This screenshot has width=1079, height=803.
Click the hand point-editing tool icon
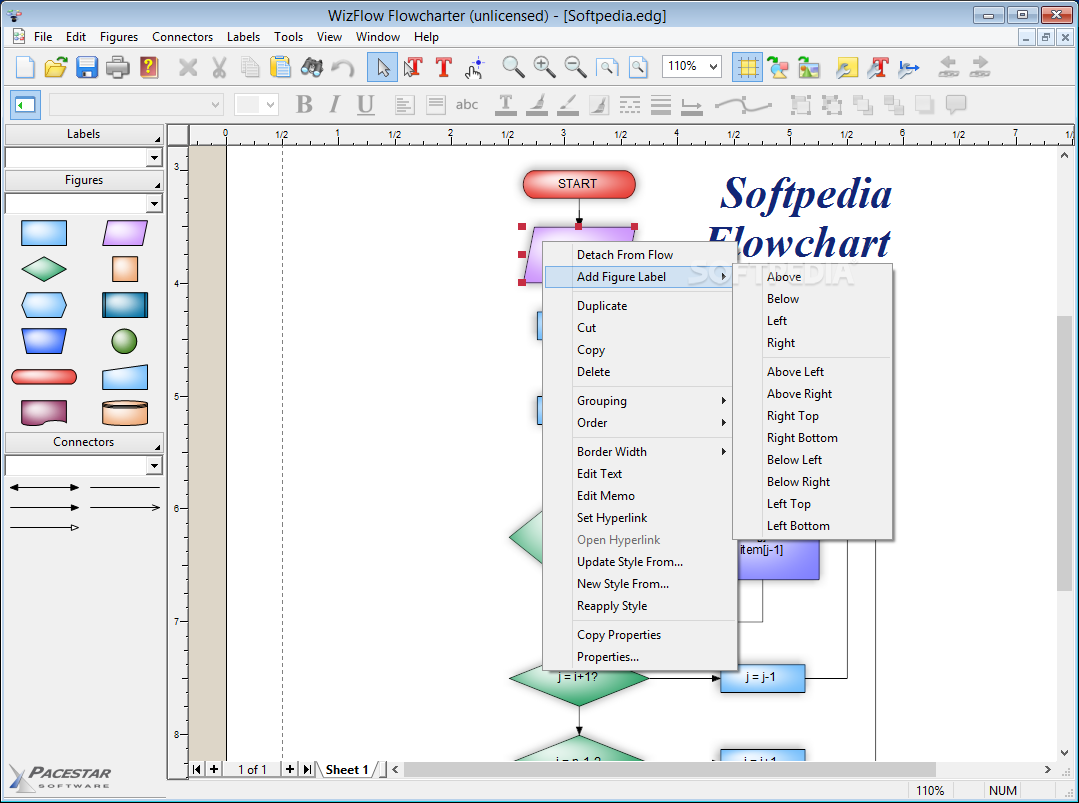tap(475, 67)
